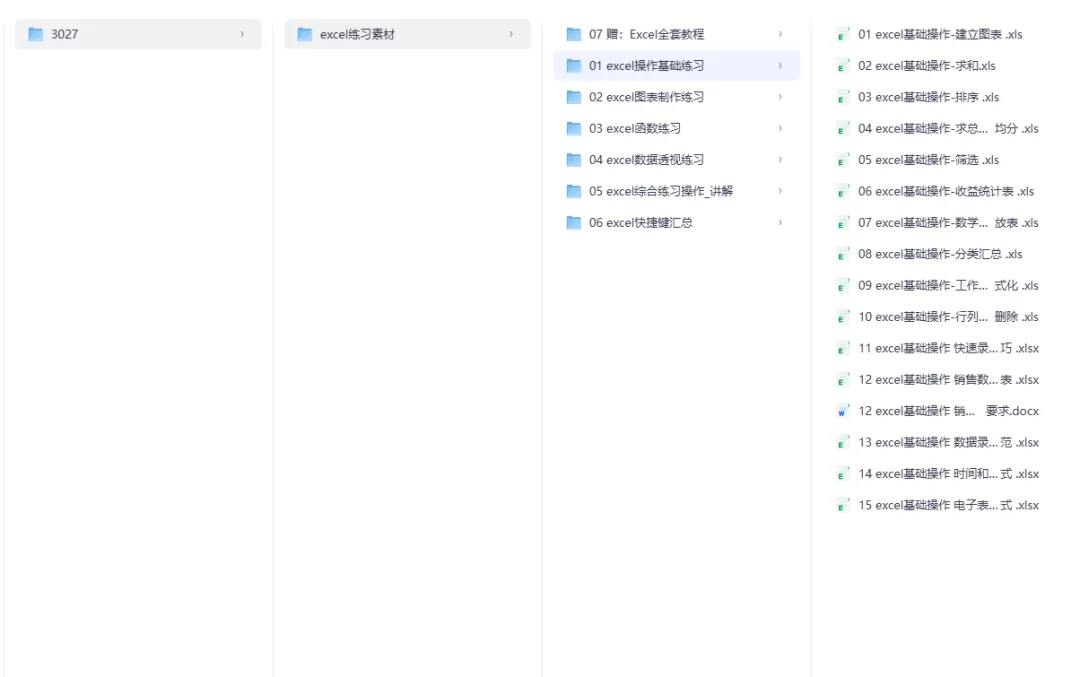Click Excel file icon for 15 电子表...式.xlsx

tap(843, 506)
